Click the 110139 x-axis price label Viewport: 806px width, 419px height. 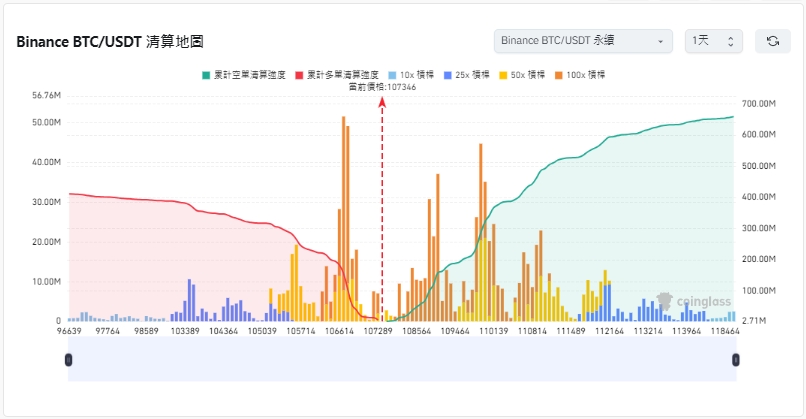pos(493,331)
